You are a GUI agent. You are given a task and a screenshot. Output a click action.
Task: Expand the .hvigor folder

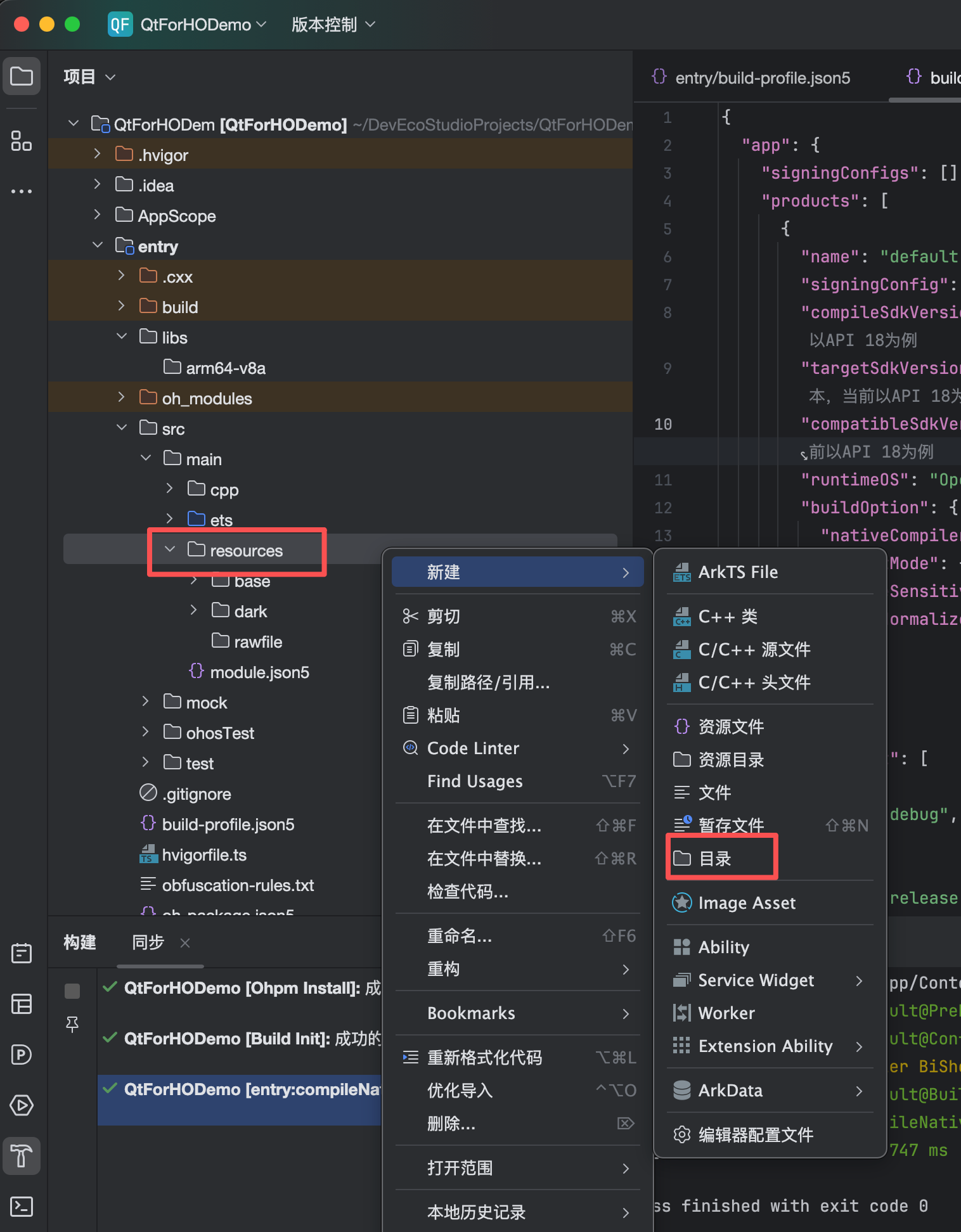(97, 154)
